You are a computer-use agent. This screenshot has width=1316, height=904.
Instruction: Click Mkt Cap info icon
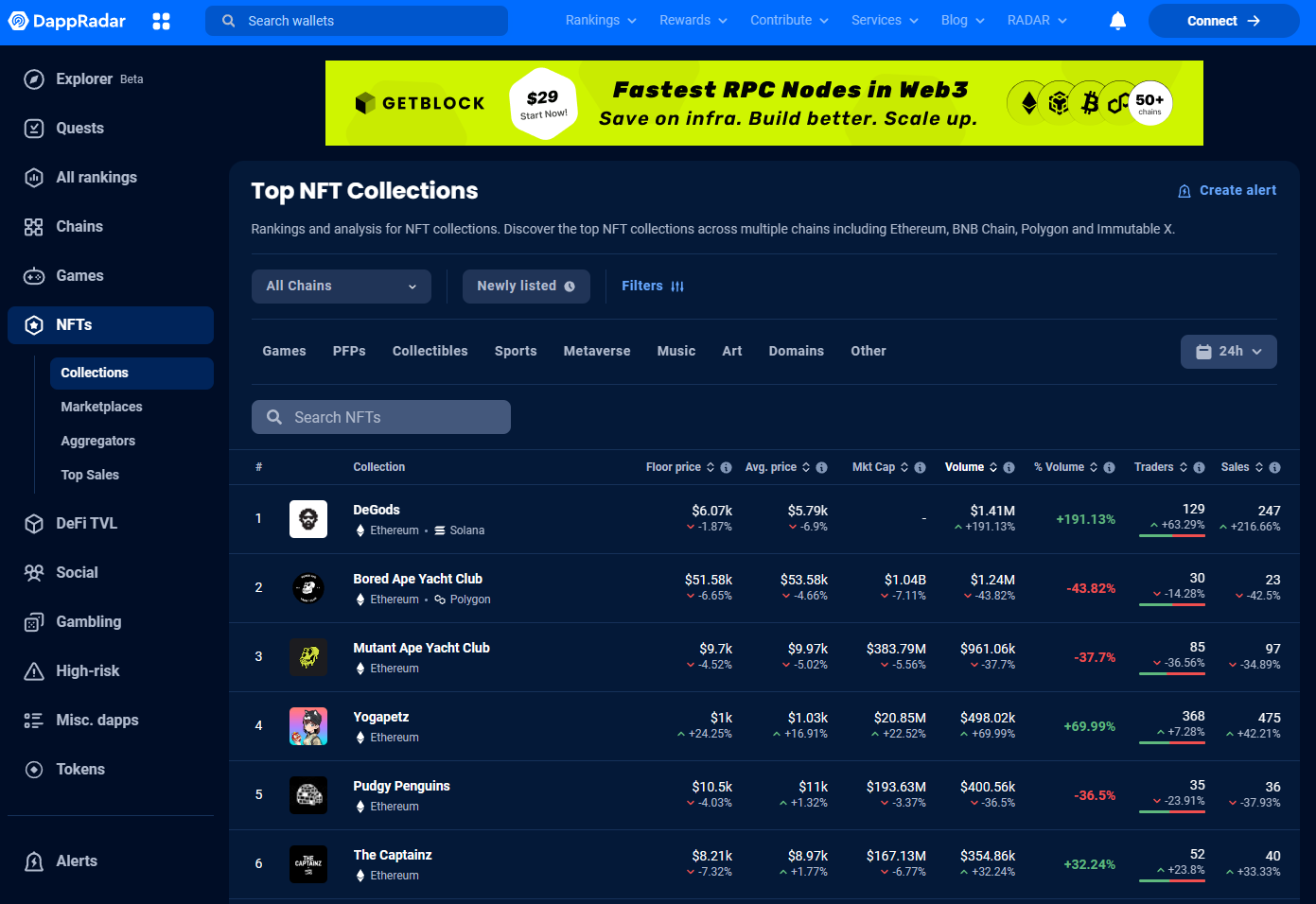(x=920, y=467)
